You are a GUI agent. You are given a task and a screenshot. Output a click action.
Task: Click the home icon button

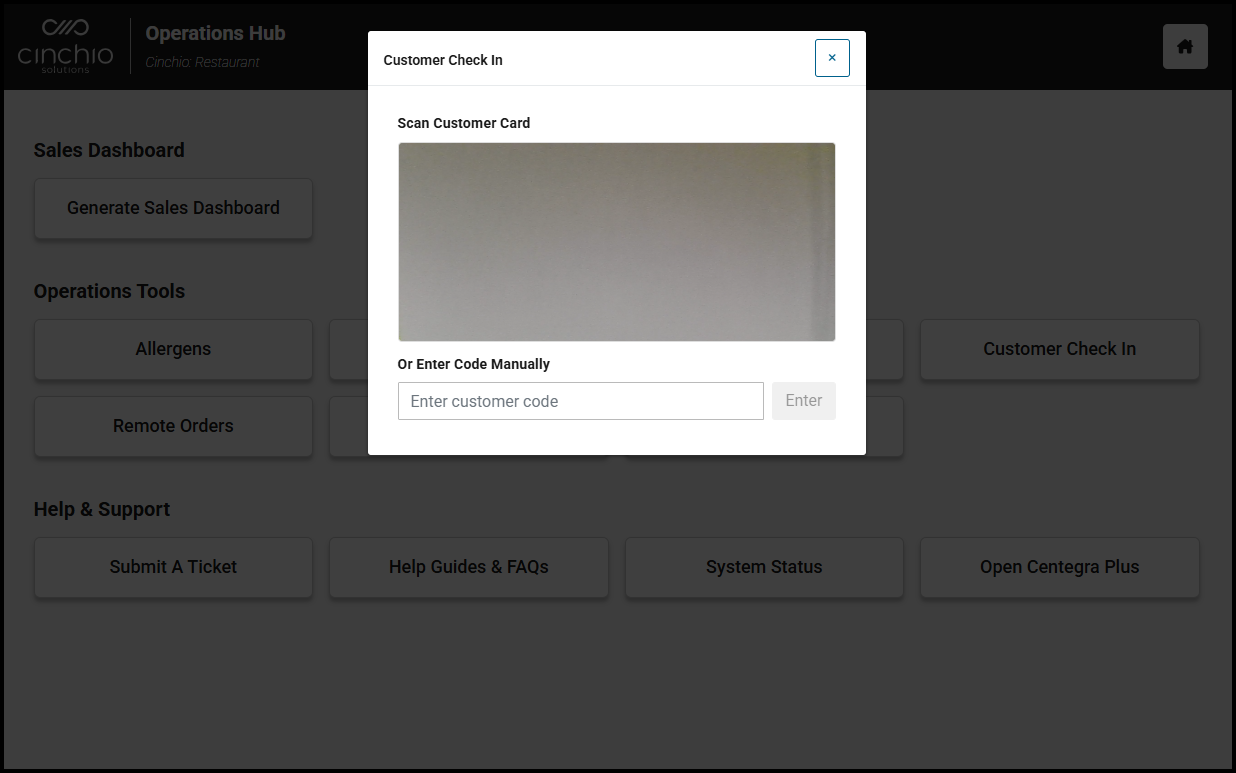(1185, 47)
